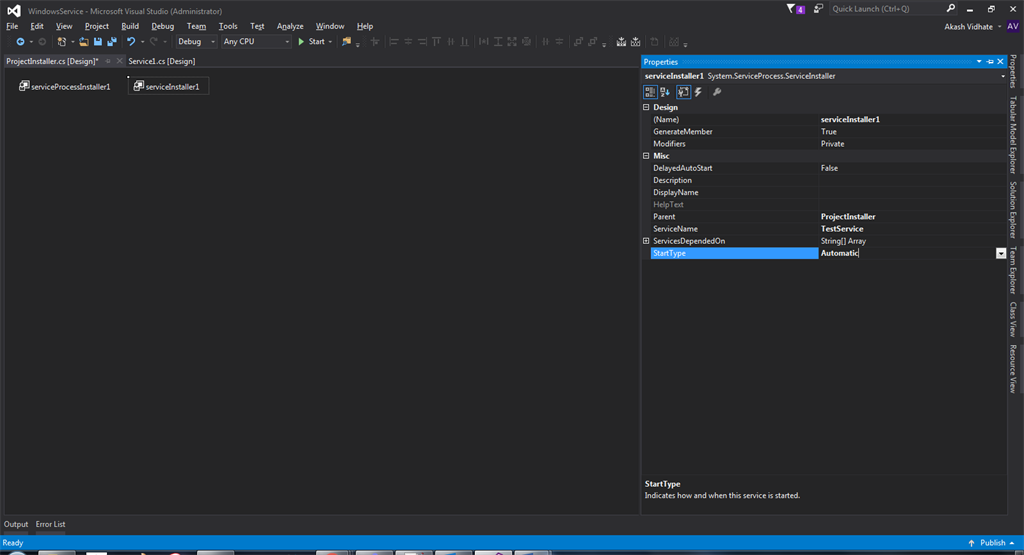Select the serviceProcessInstaller1 component
Image resolution: width=1024 pixels, height=555 pixels.
pos(65,87)
